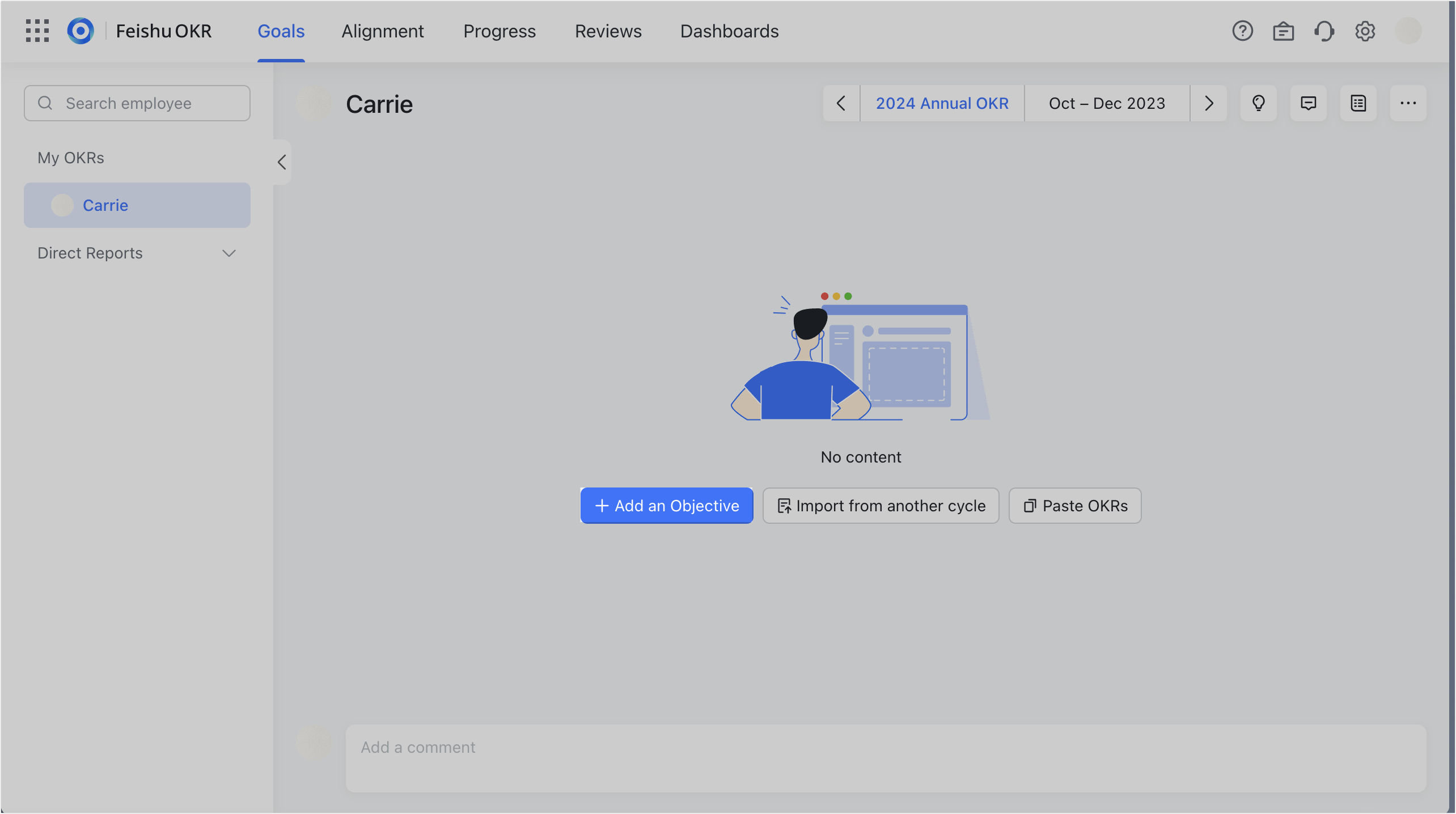Click the Search employee input field

tap(137, 103)
